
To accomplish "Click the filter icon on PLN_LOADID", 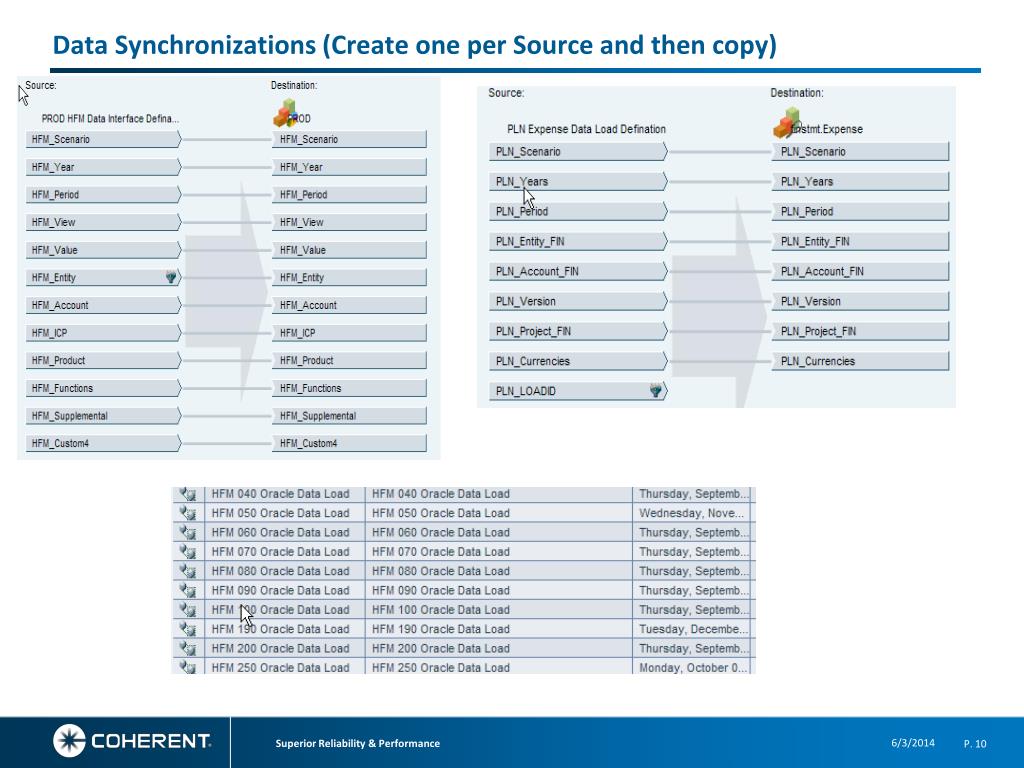I will (656, 391).
